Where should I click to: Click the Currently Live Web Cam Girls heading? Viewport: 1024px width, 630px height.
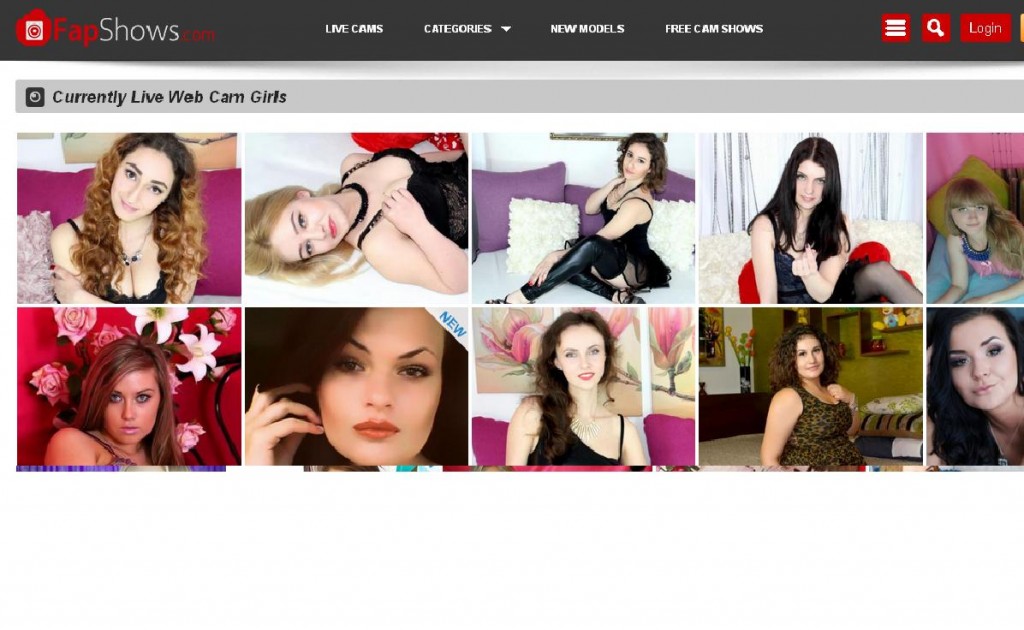(x=169, y=97)
